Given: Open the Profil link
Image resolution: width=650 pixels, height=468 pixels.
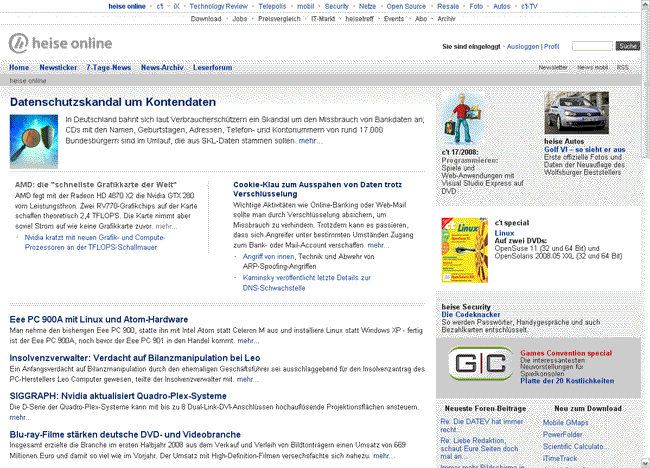Looking at the screenshot, I should [551, 46].
